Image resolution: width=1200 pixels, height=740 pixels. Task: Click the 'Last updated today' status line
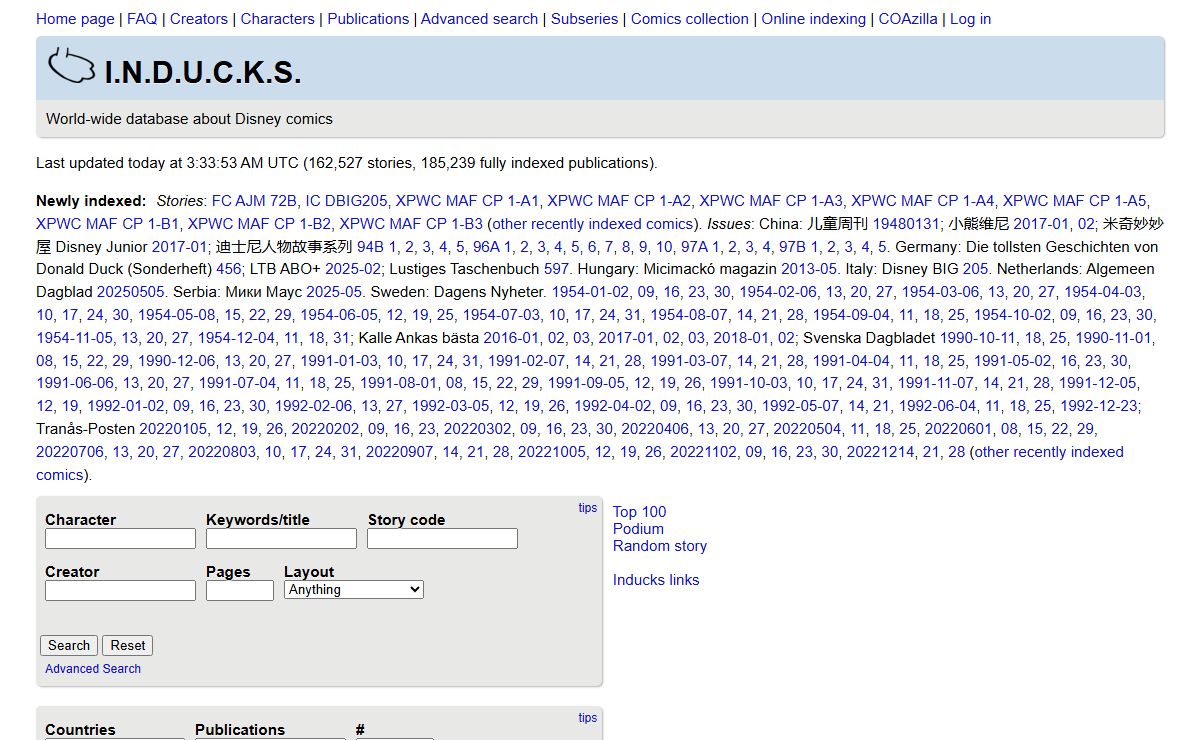[347, 163]
